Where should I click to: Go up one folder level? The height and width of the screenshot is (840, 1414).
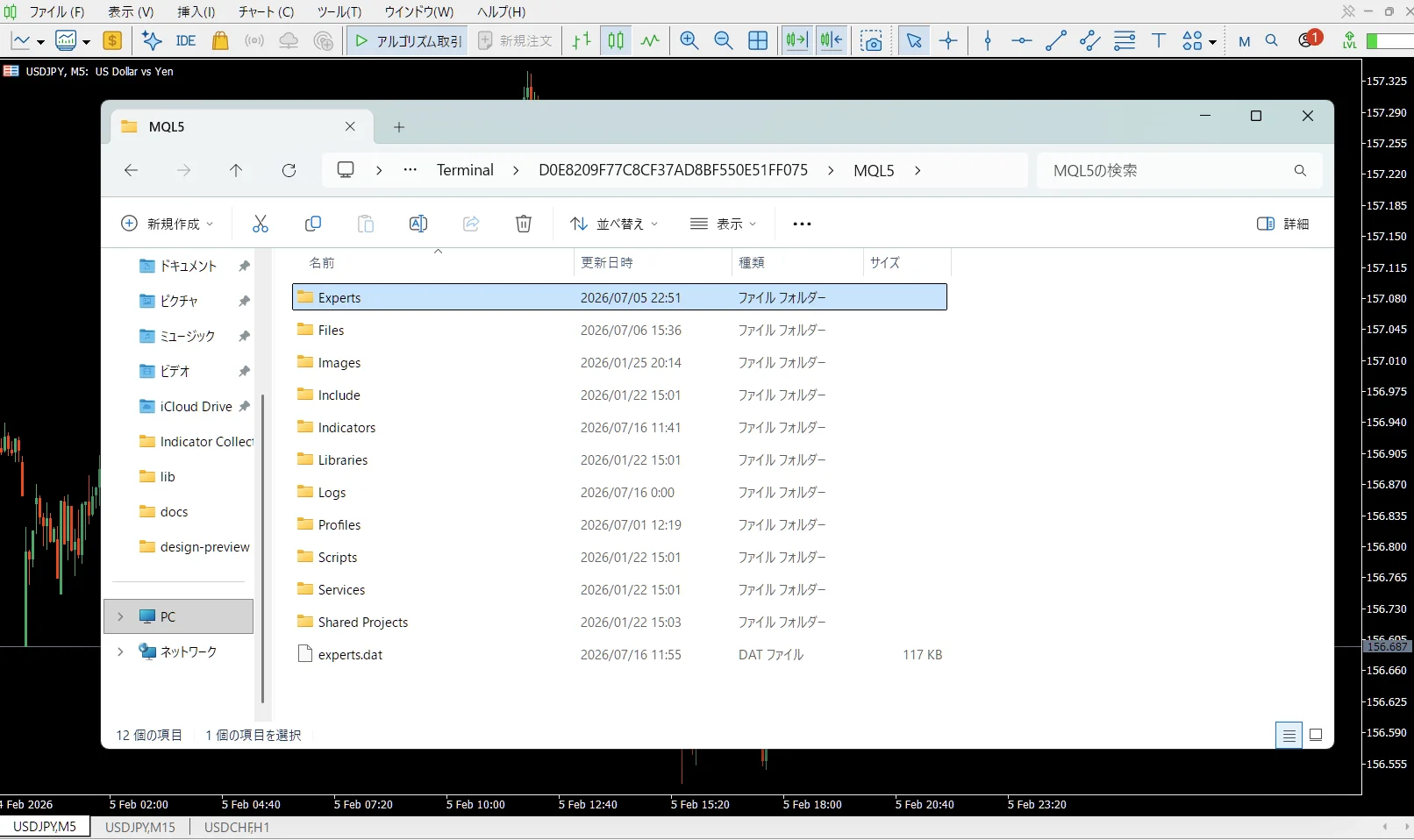pos(236,170)
